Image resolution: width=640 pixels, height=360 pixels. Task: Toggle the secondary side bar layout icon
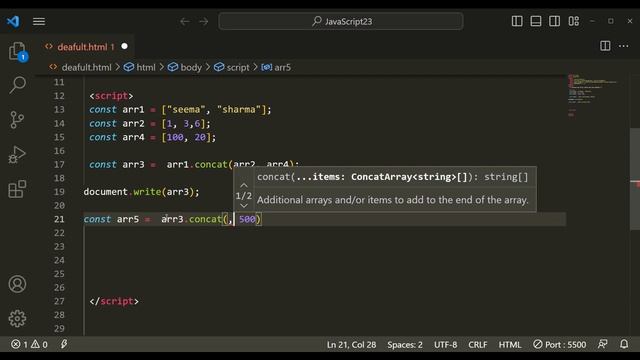tap(554, 21)
